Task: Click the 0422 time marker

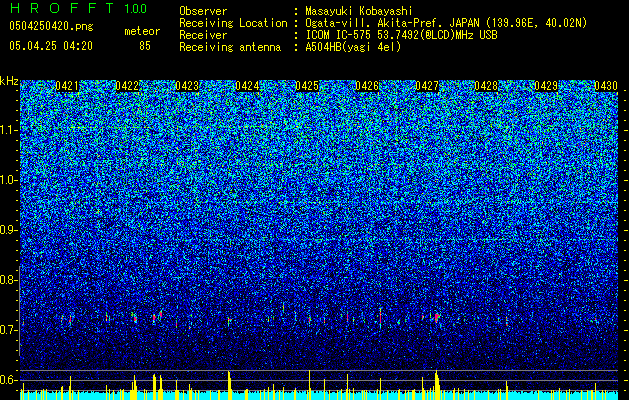Action: (x=127, y=86)
